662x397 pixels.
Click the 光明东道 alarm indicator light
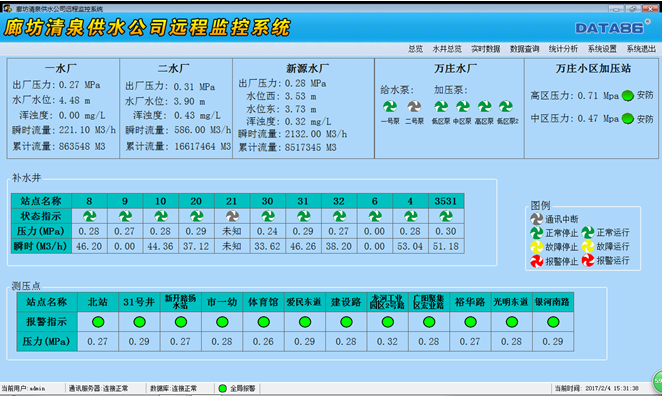[512, 322]
